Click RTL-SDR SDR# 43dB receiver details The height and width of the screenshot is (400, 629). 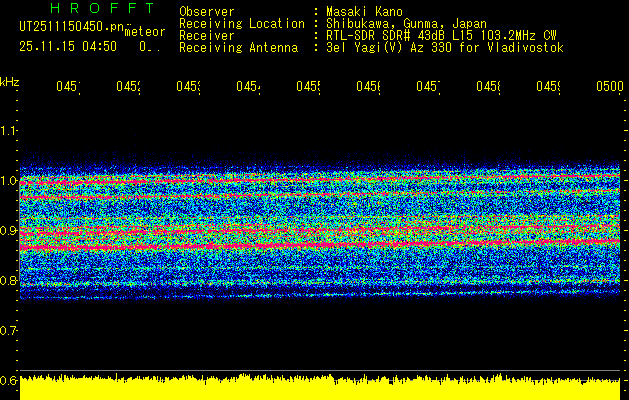click(441, 36)
